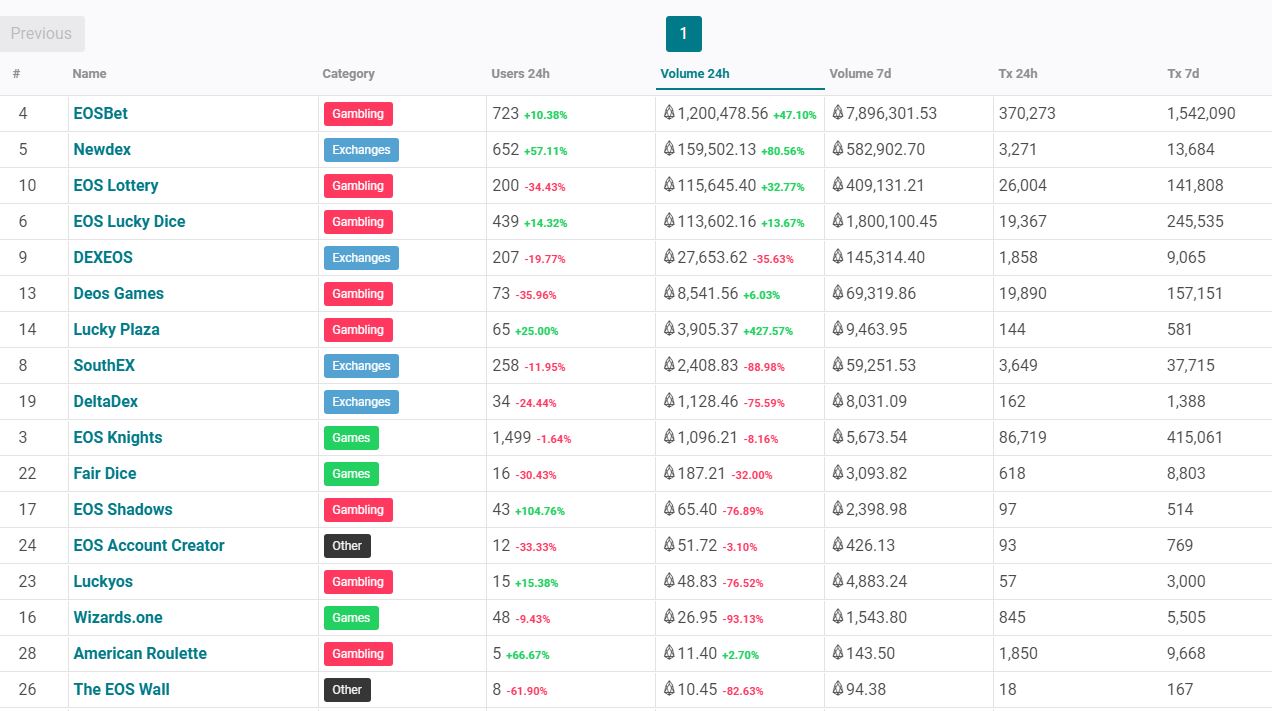The width and height of the screenshot is (1272, 711).
Task: Open the Newdex dapp link
Action: pyautogui.click(x=102, y=150)
